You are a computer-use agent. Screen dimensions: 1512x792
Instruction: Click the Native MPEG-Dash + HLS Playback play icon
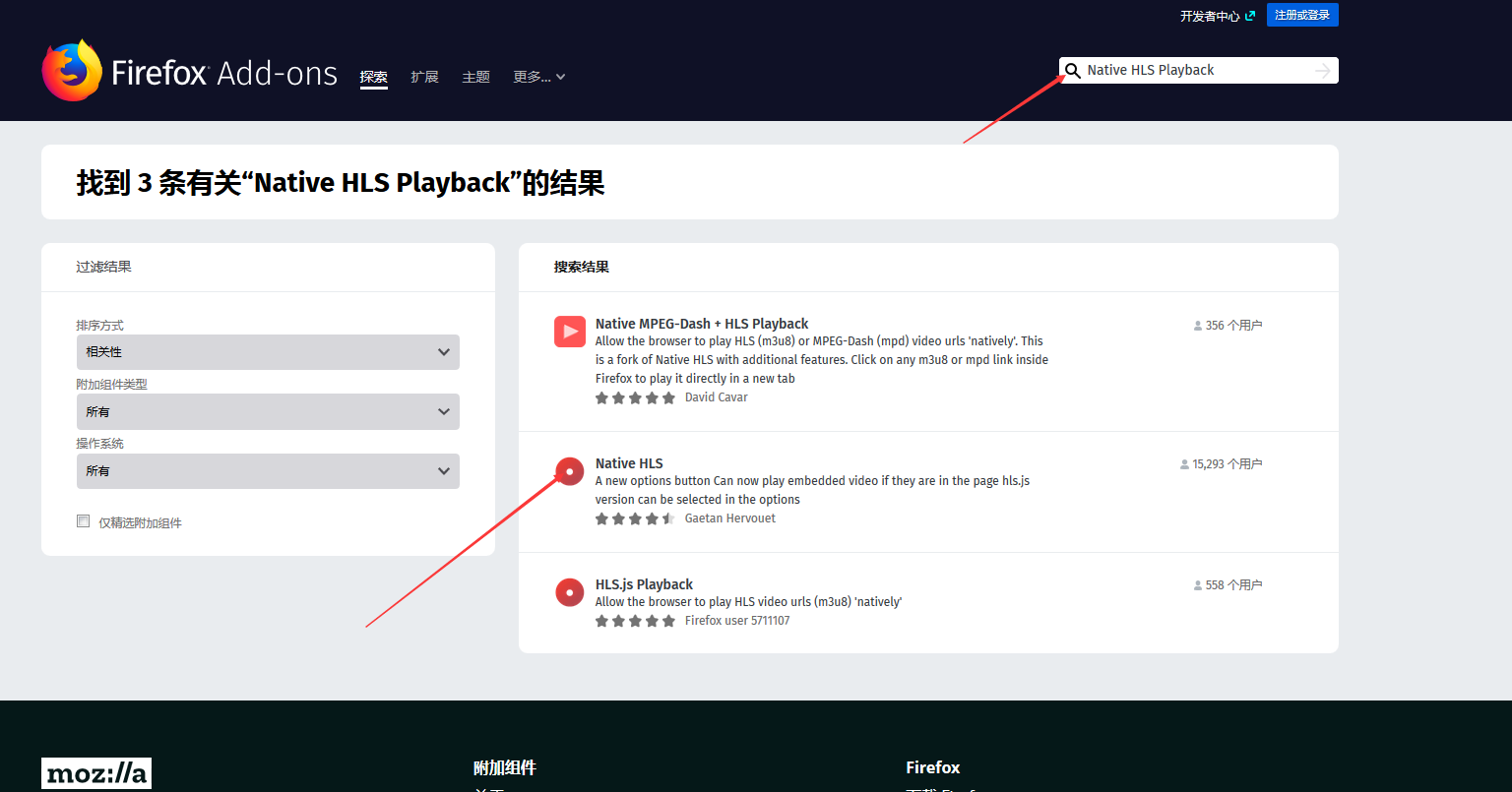click(x=569, y=332)
